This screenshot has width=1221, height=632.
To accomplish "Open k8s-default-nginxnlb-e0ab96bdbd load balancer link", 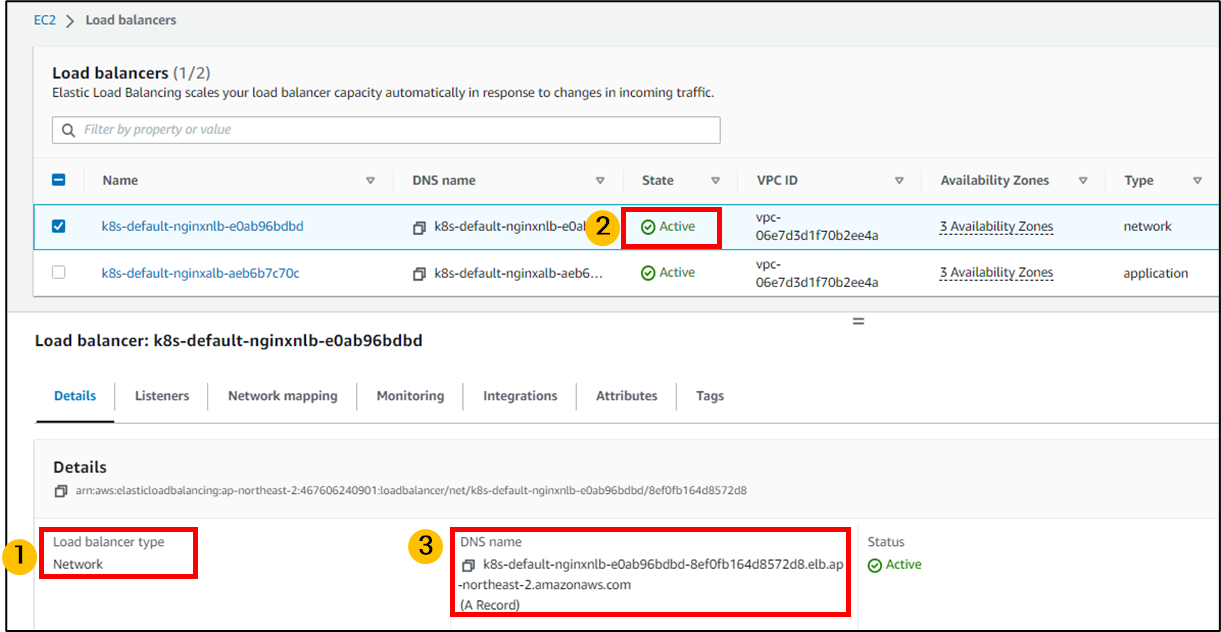I will click(202, 226).
